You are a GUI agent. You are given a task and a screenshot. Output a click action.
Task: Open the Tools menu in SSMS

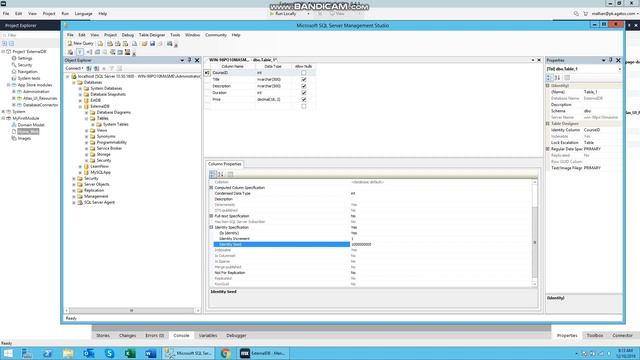175,35
